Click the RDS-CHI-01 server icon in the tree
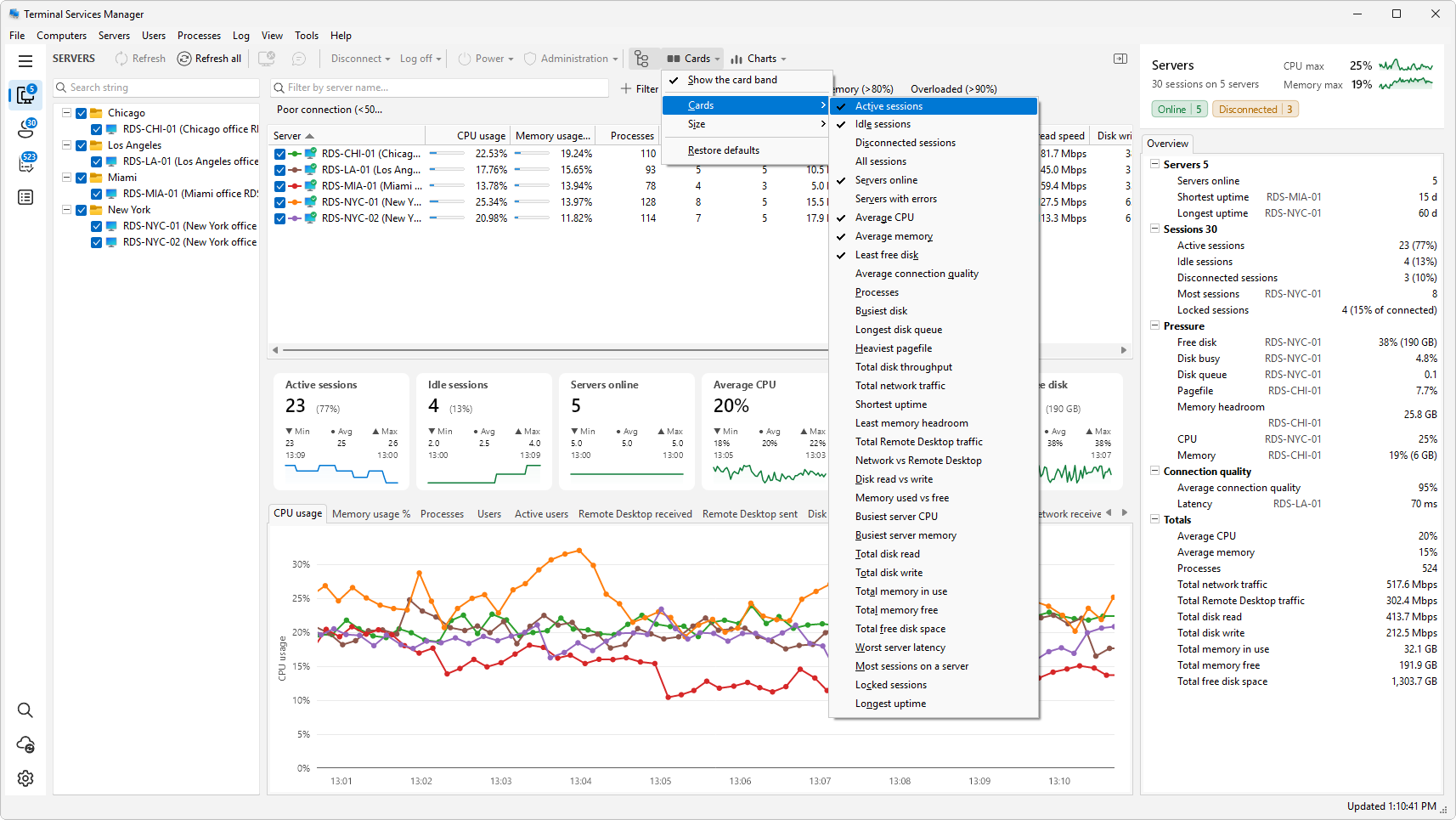The image size is (1456, 820). click(x=111, y=129)
